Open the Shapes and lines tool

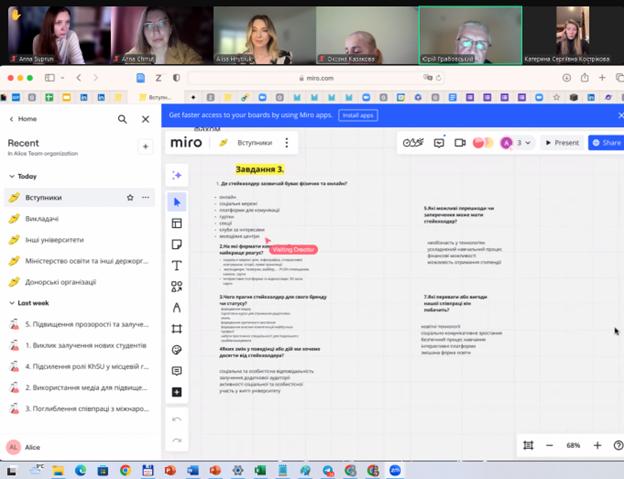tap(177, 286)
